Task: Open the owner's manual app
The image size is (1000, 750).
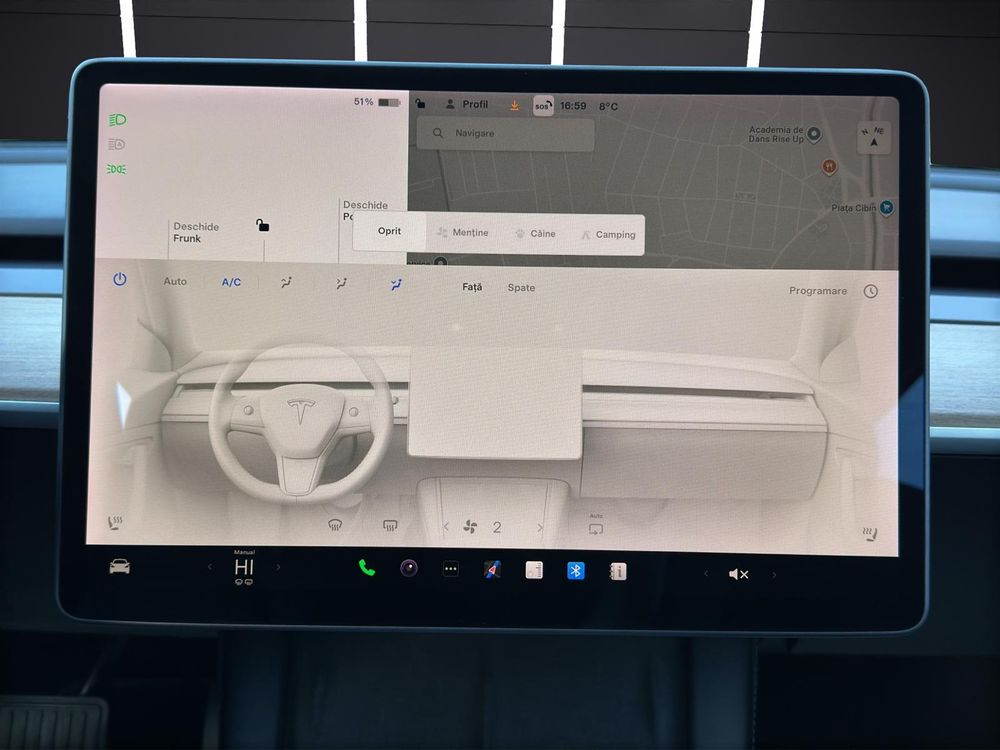Action: [617, 571]
